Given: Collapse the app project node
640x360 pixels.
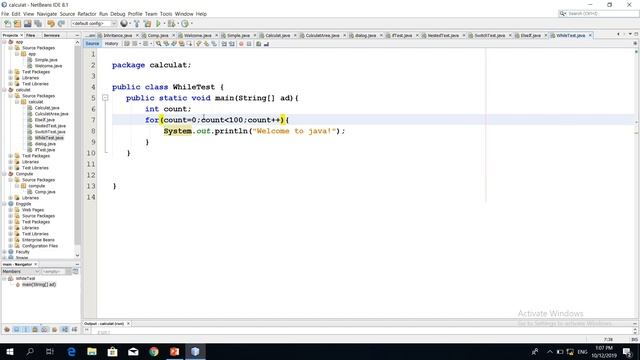Looking at the screenshot, I should [x=4, y=42].
